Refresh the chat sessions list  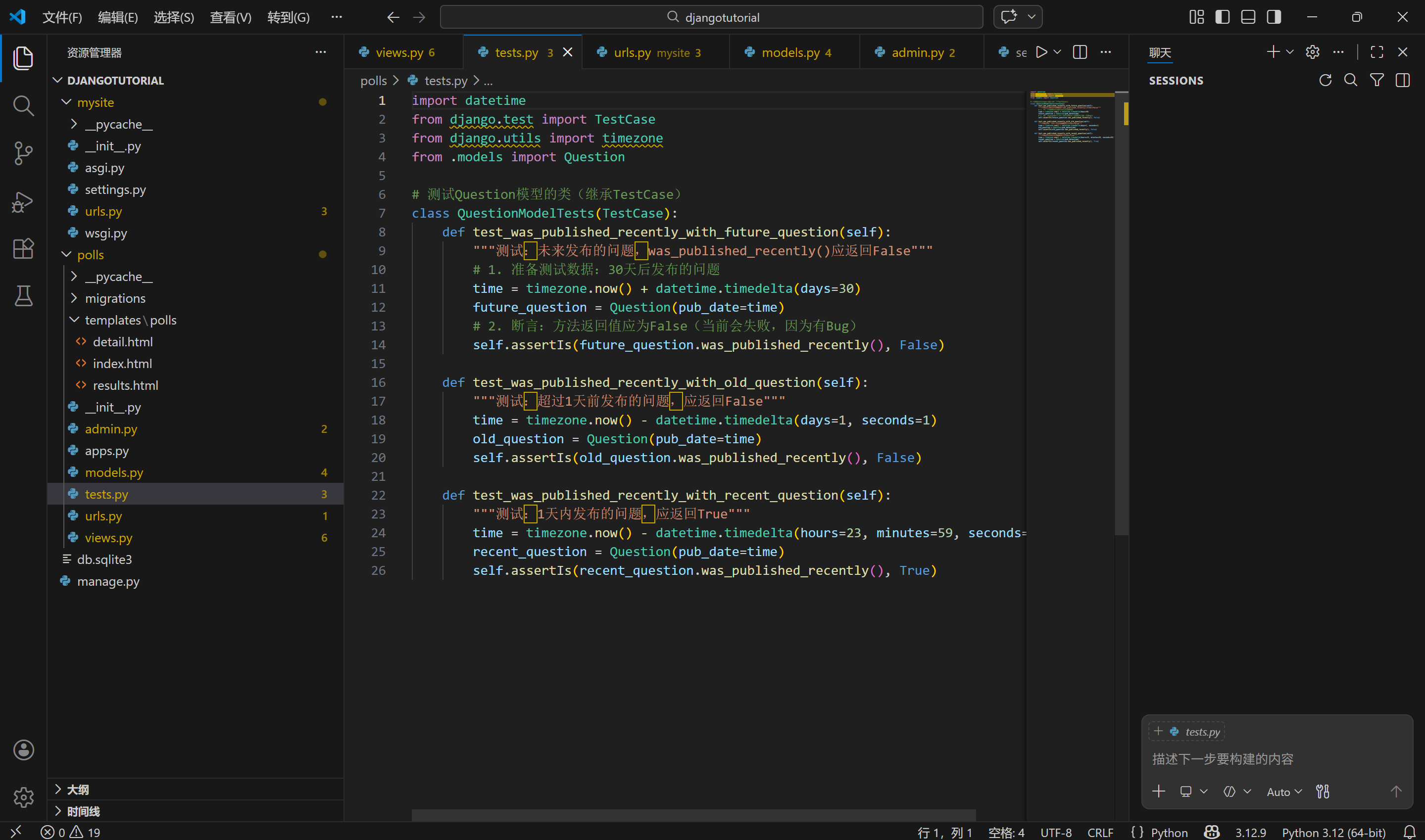pyautogui.click(x=1325, y=80)
